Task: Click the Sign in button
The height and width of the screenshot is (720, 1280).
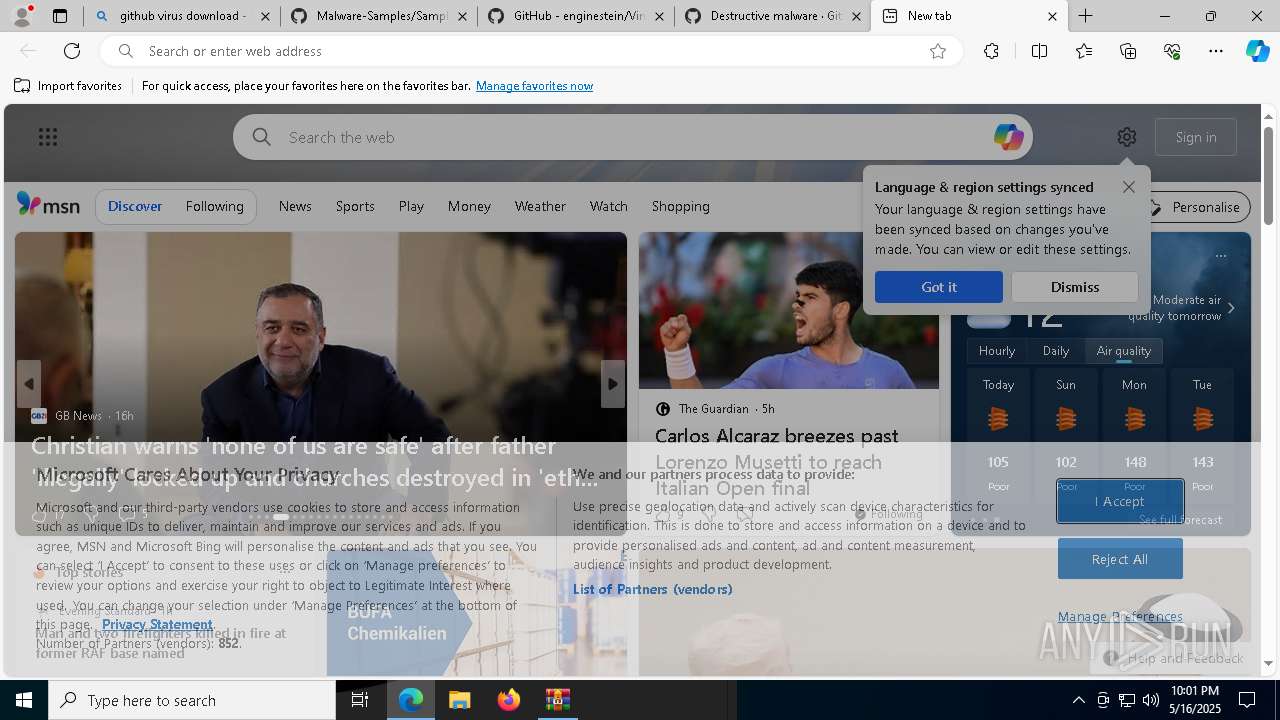Action: [x=1196, y=137]
